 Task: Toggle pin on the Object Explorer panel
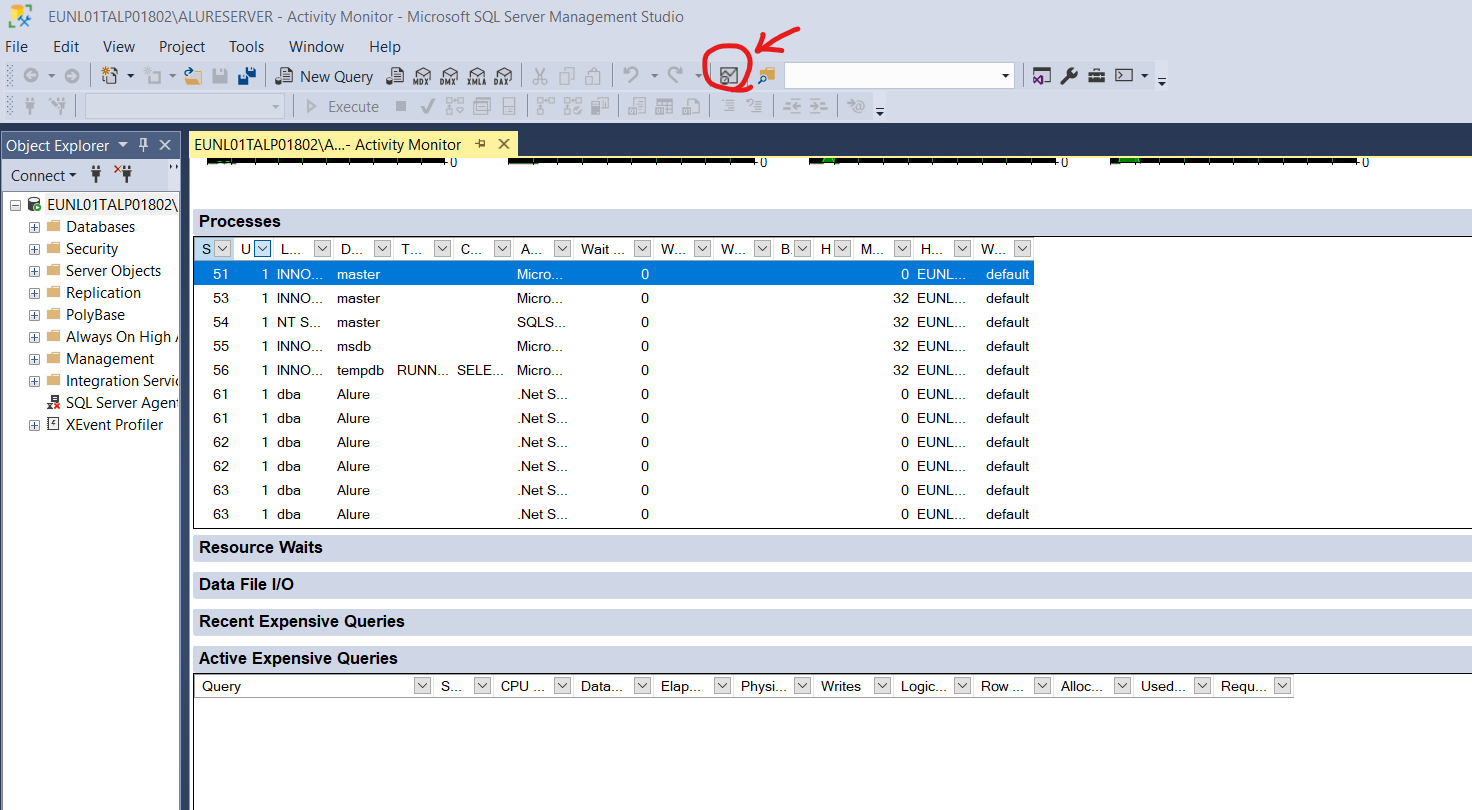coord(143,145)
